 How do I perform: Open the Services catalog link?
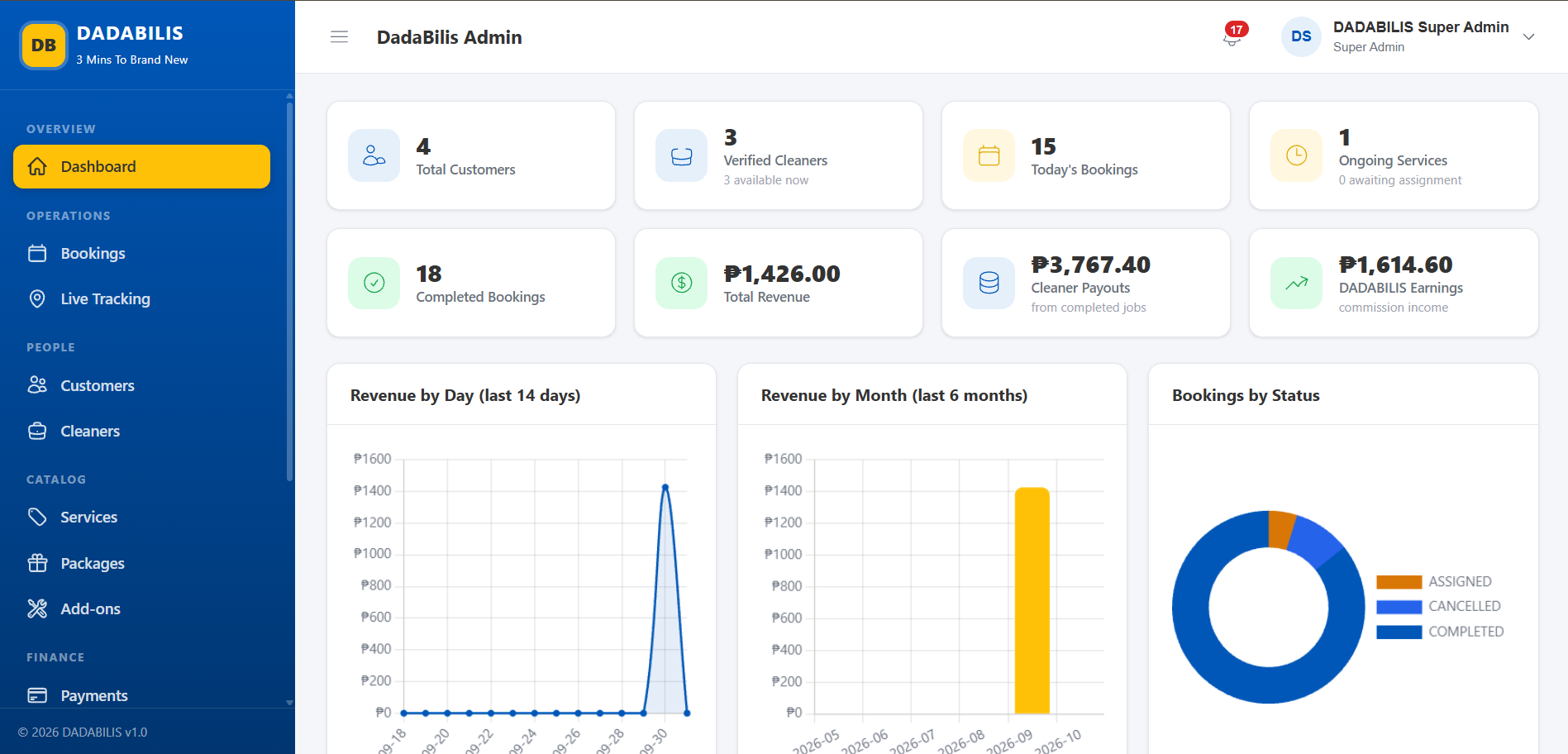(141, 517)
